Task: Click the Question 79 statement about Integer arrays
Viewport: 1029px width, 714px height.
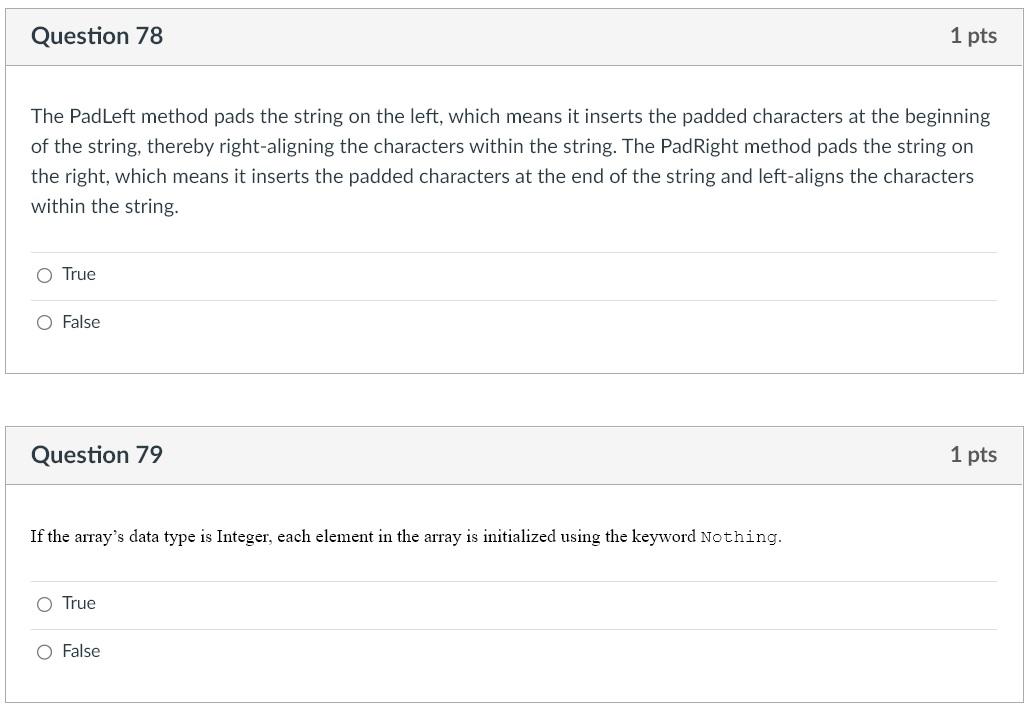Action: tap(404, 536)
